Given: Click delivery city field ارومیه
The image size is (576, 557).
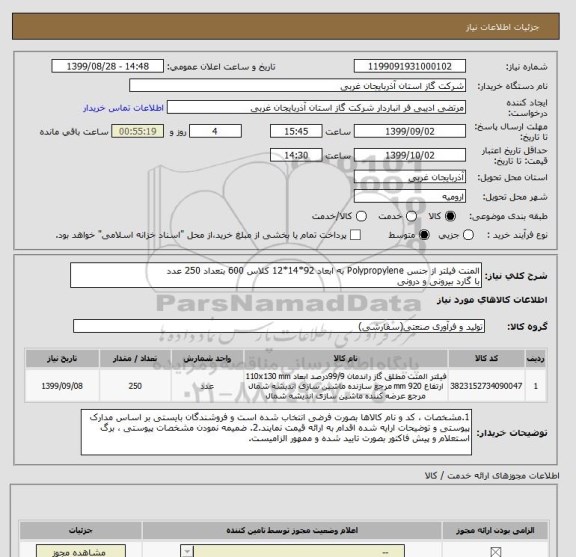Looking at the screenshot, I should tap(410, 197).
